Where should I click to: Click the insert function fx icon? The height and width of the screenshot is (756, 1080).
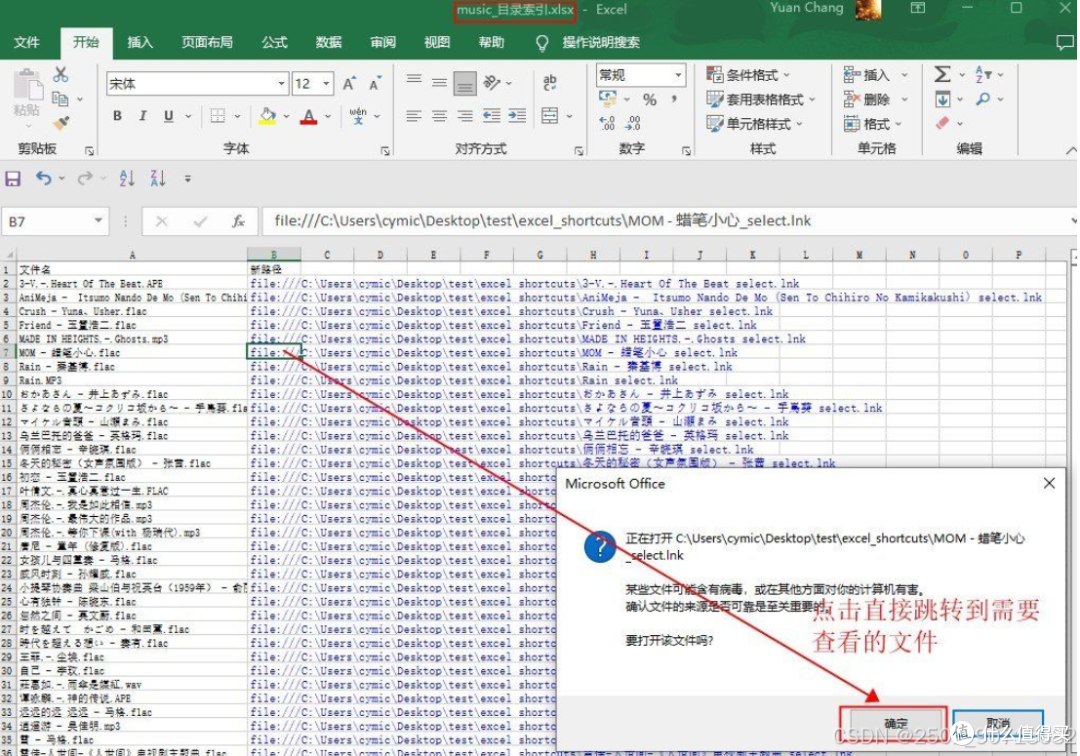point(238,221)
